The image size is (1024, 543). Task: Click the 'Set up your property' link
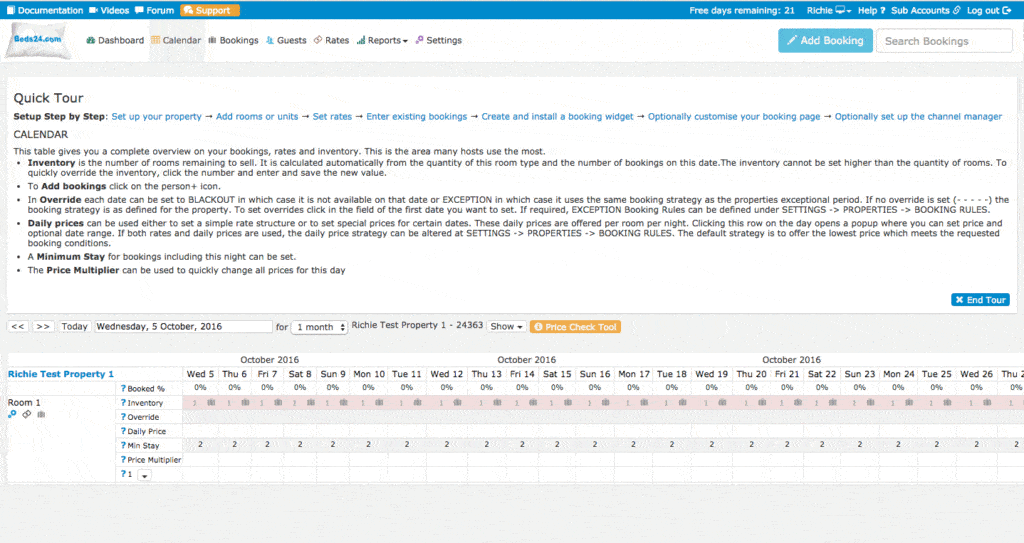[x=156, y=117]
